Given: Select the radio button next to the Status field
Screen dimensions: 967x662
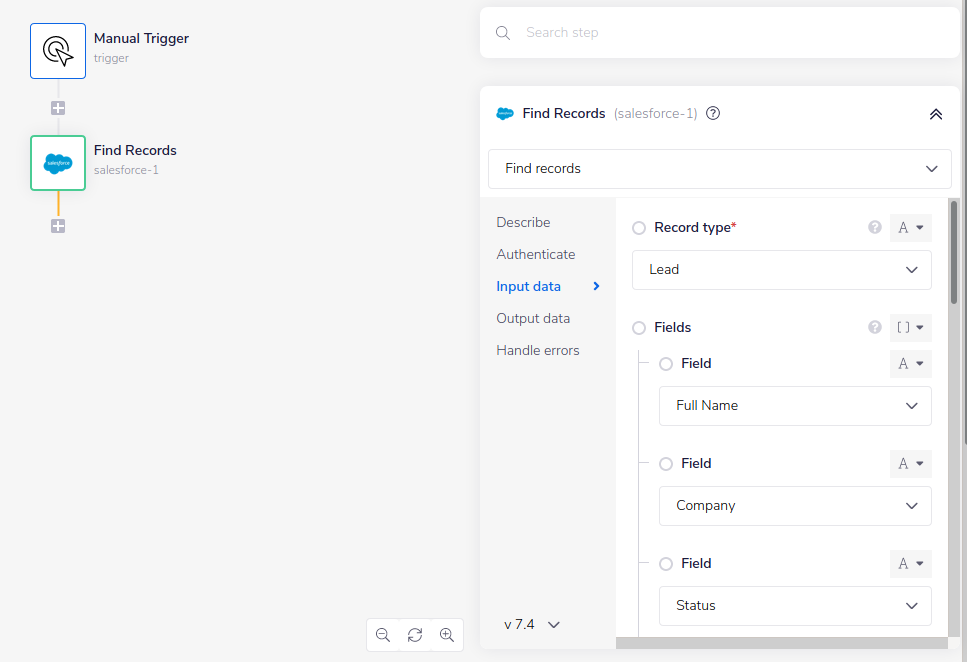Looking at the screenshot, I should [x=666, y=563].
